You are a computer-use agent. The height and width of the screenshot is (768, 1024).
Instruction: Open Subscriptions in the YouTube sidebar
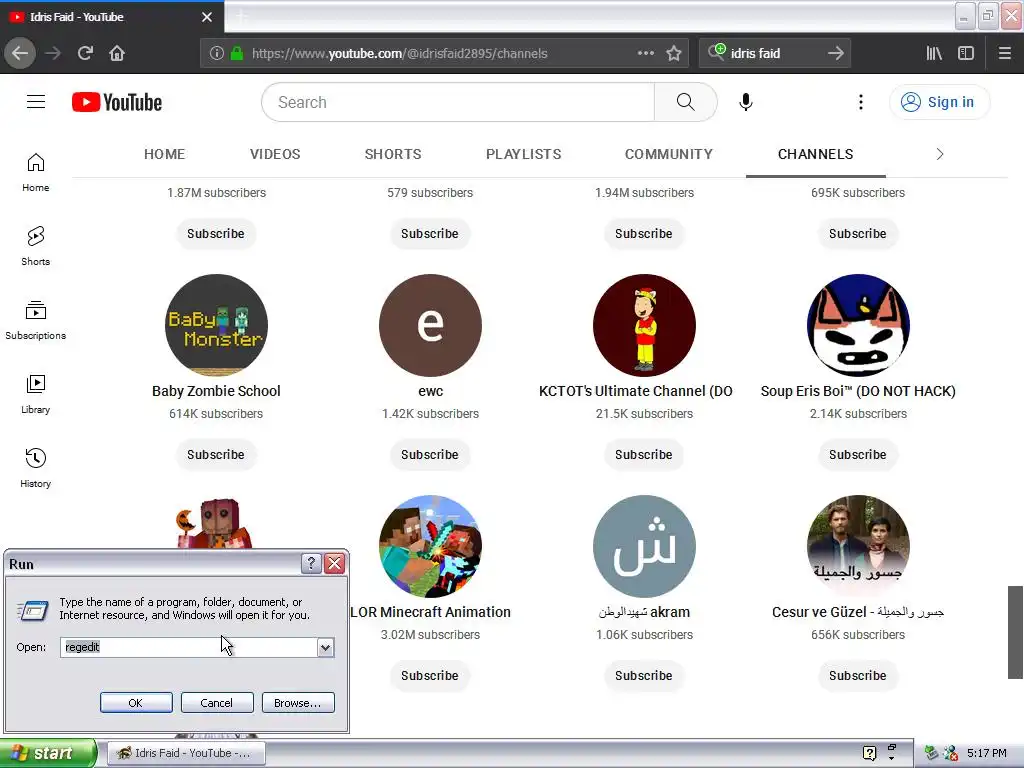36,320
